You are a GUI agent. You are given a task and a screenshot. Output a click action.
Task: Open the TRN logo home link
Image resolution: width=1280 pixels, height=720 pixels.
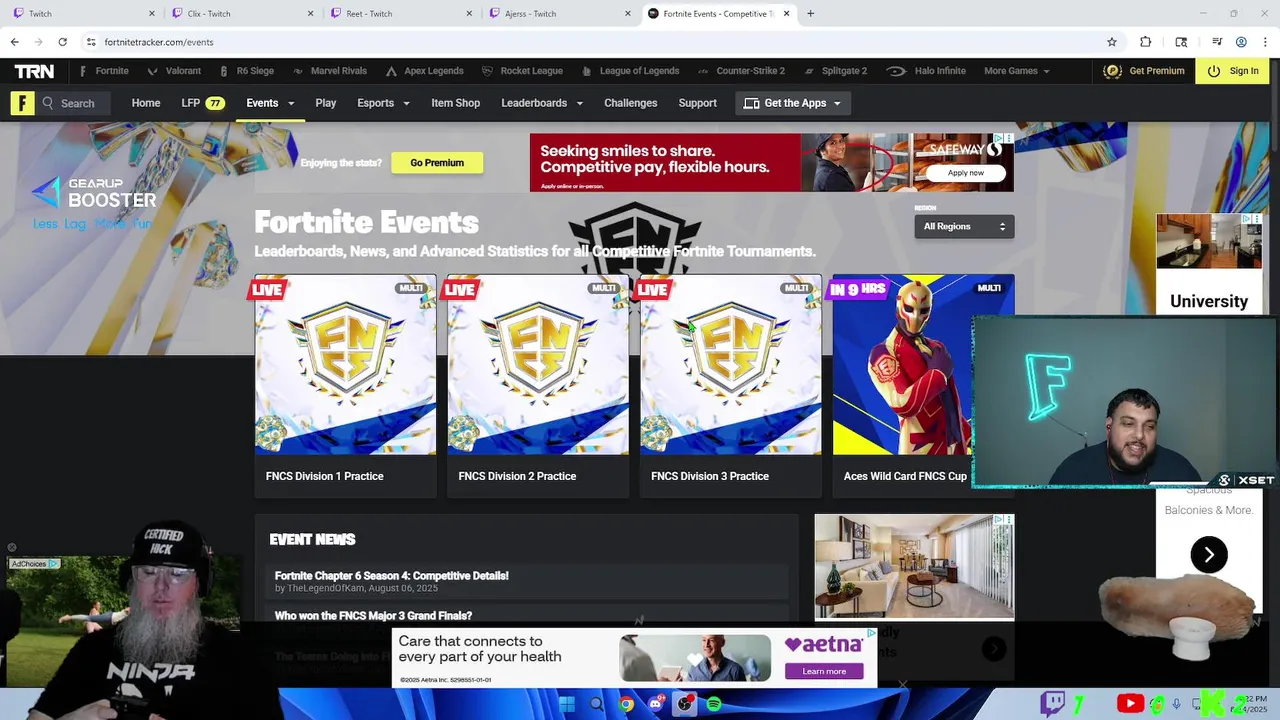[34, 71]
